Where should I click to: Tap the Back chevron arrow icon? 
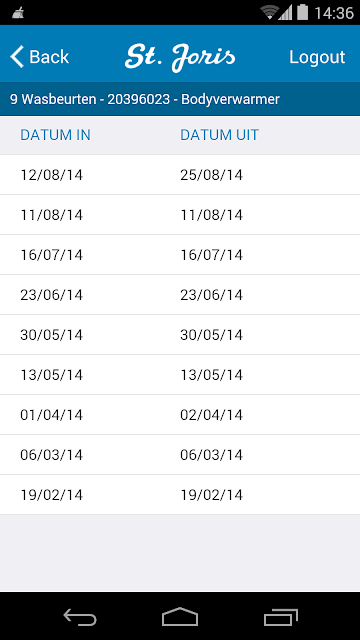pyautogui.click(x=17, y=57)
